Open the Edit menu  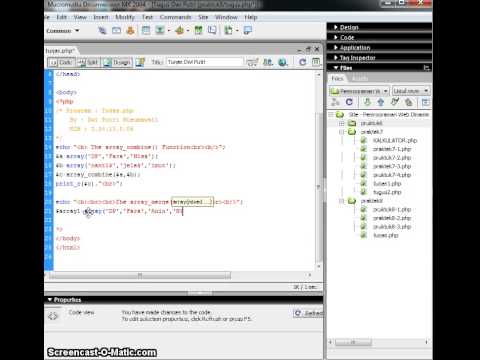pyautogui.click(x=62, y=17)
